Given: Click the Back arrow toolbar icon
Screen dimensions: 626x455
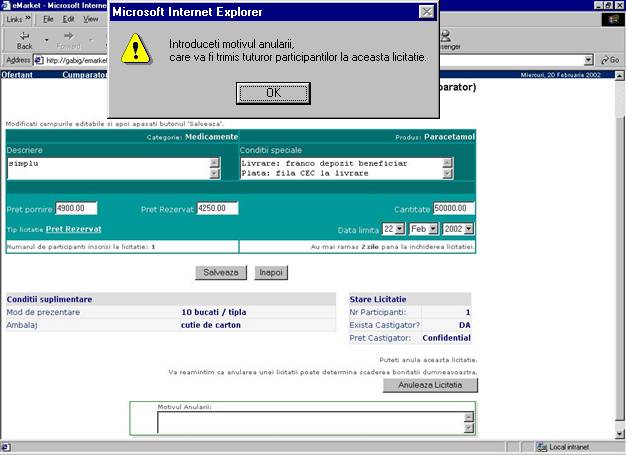Looking at the screenshot, I should click(24, 36).
